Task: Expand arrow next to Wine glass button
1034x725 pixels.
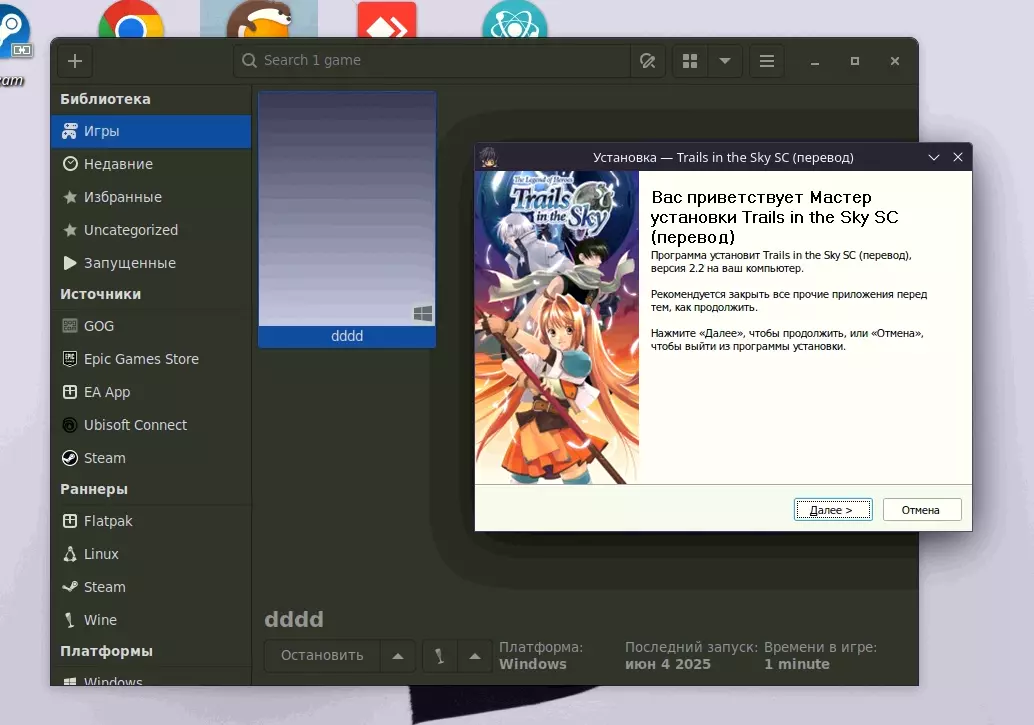Action: [475, 656]
